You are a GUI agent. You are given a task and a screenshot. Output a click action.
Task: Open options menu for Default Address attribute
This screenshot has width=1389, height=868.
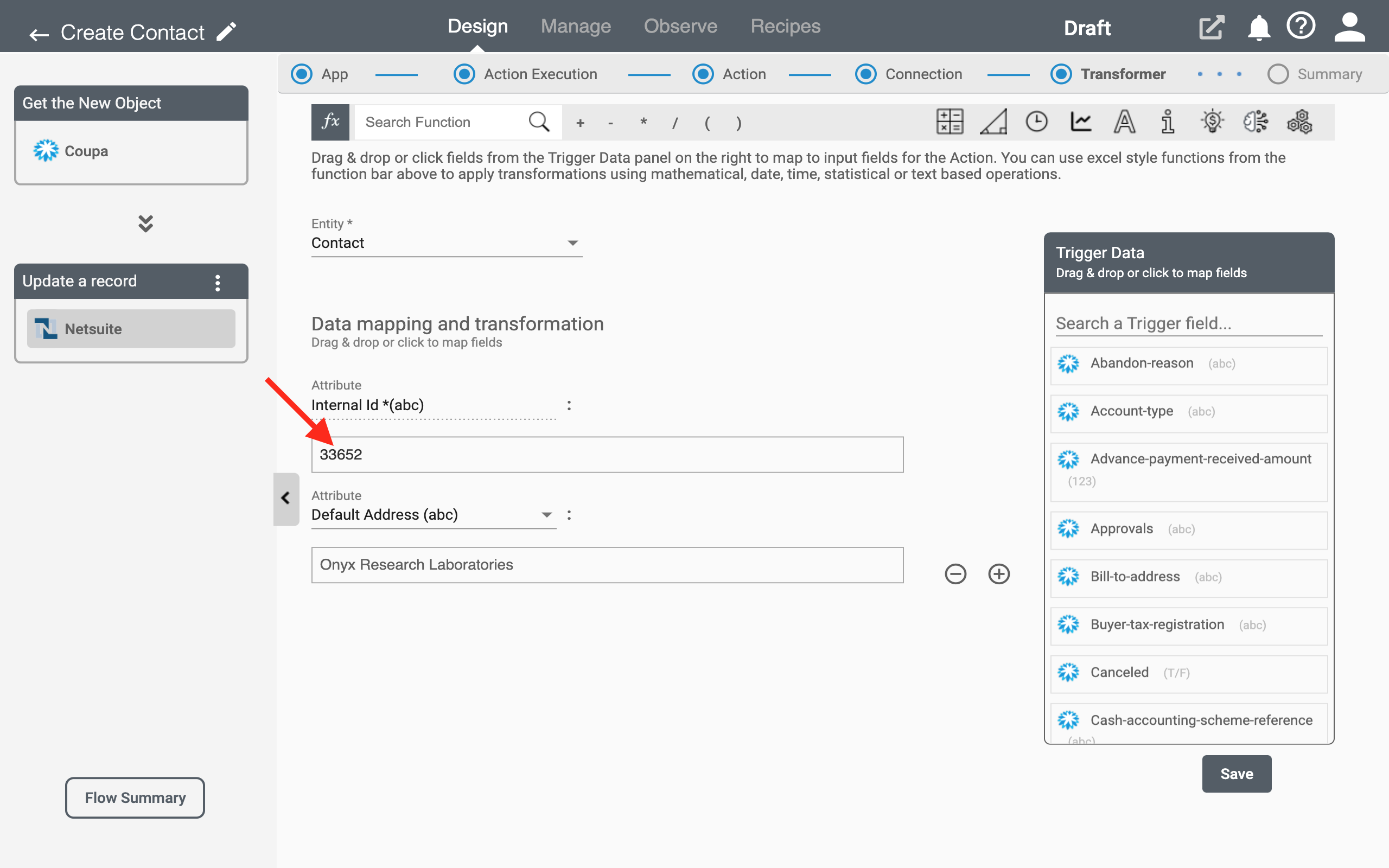pos(569,515)
